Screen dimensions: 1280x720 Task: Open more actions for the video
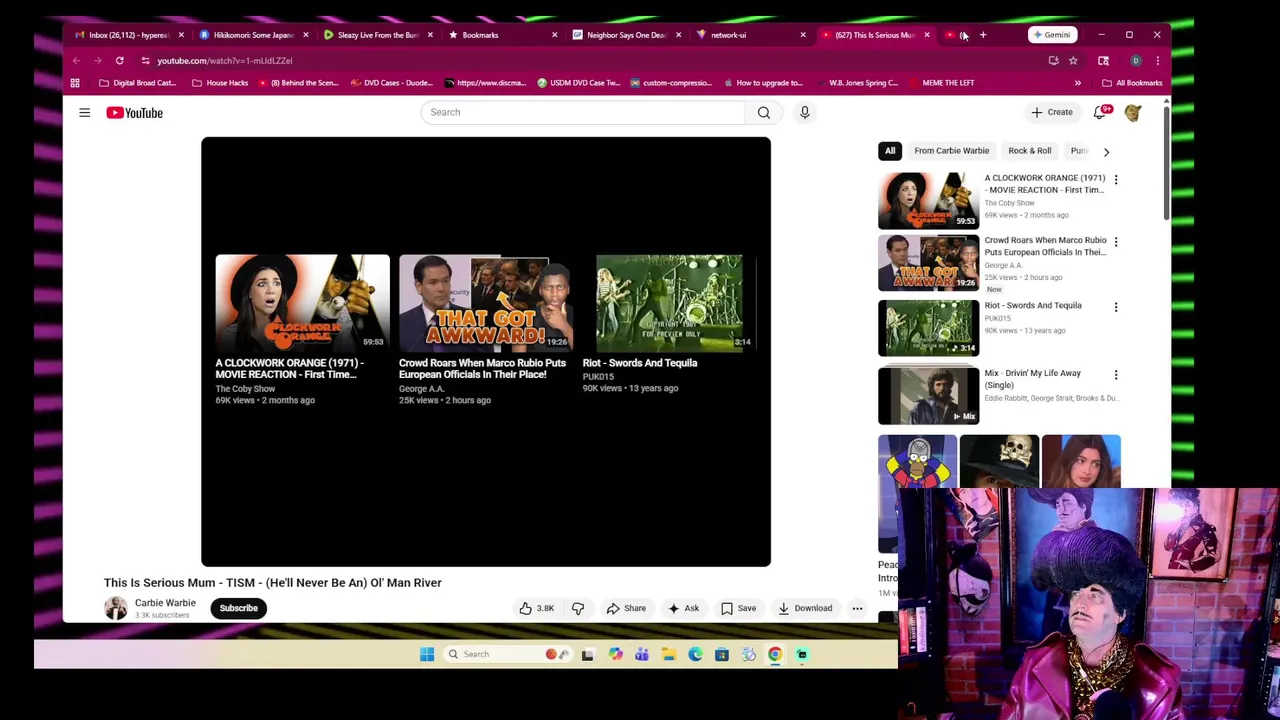[857, 608]
